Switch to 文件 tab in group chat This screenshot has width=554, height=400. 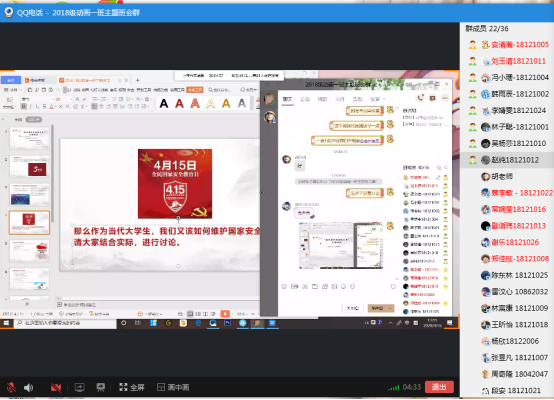pyautogui.click(x=340, y=99)
